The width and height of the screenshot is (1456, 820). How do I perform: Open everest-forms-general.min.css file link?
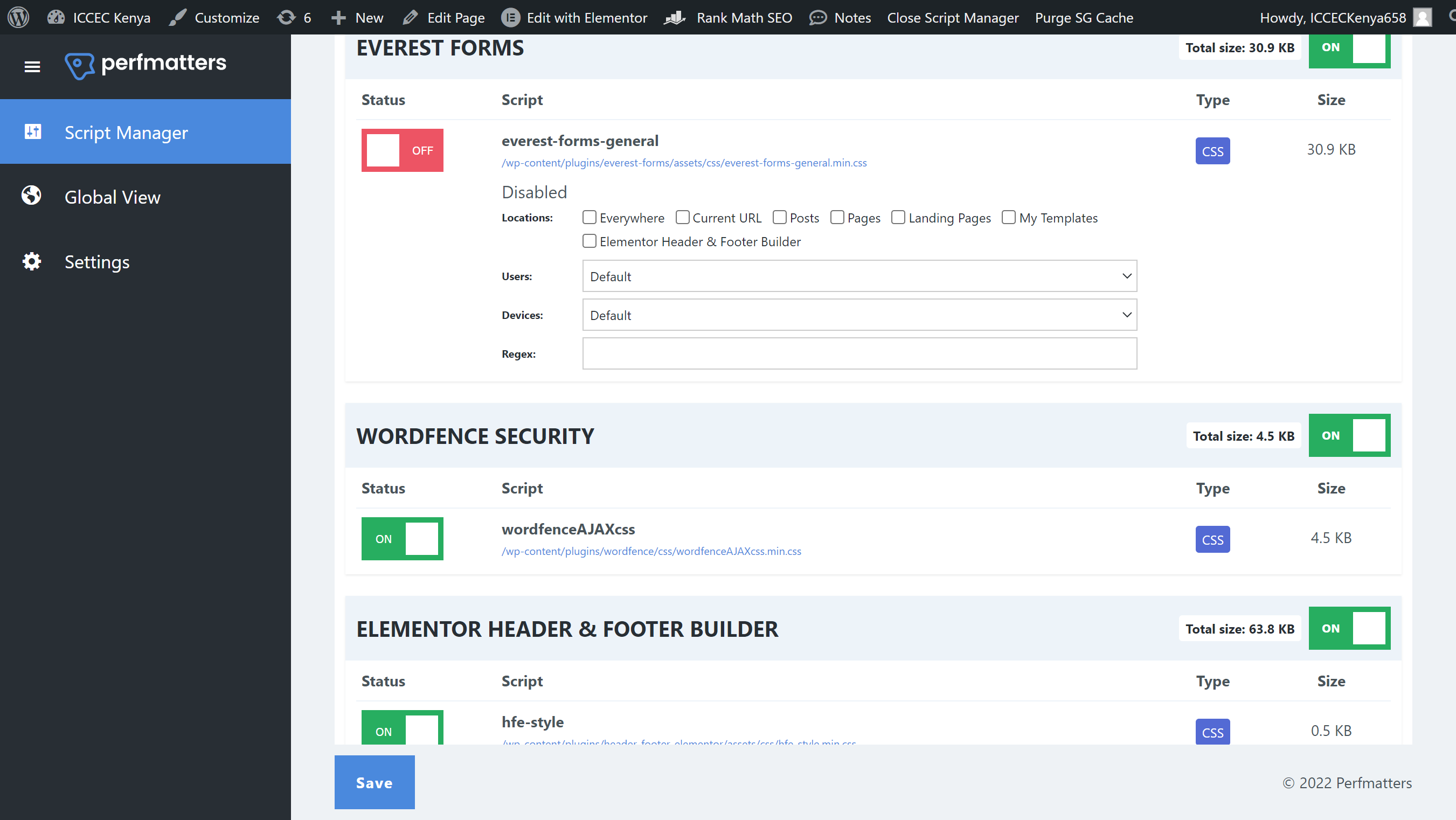tap(684, 163)
